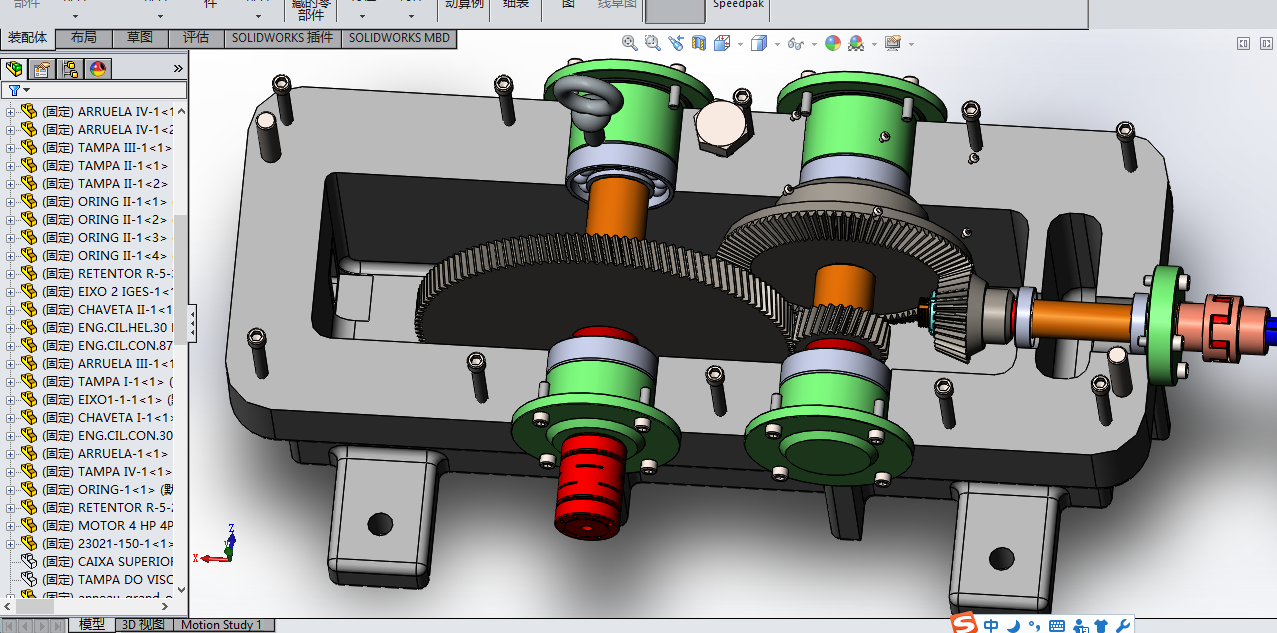1277x633 pixels.
Task: Select 23021-150-1<1> in the tree
Action: click(x=125, y=544)
